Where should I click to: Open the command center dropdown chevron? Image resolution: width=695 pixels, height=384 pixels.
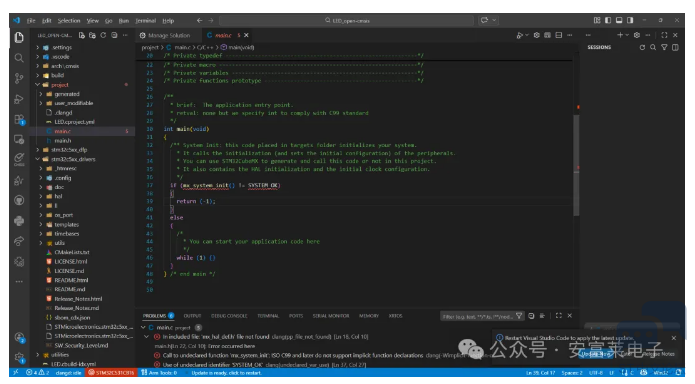pos(494,20)
